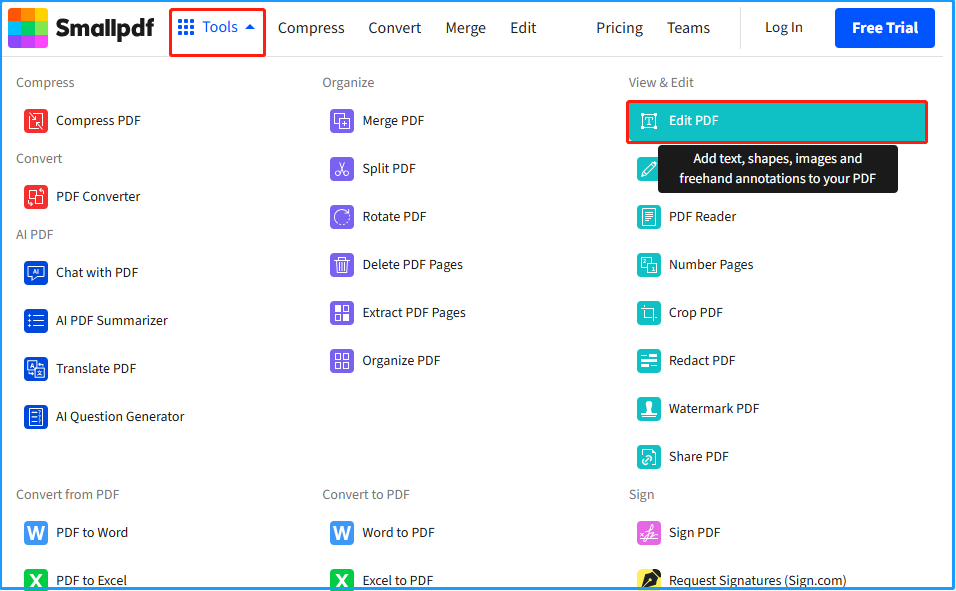Open the Chat with PDF tool
956x591 pixels.
point(97,273)
